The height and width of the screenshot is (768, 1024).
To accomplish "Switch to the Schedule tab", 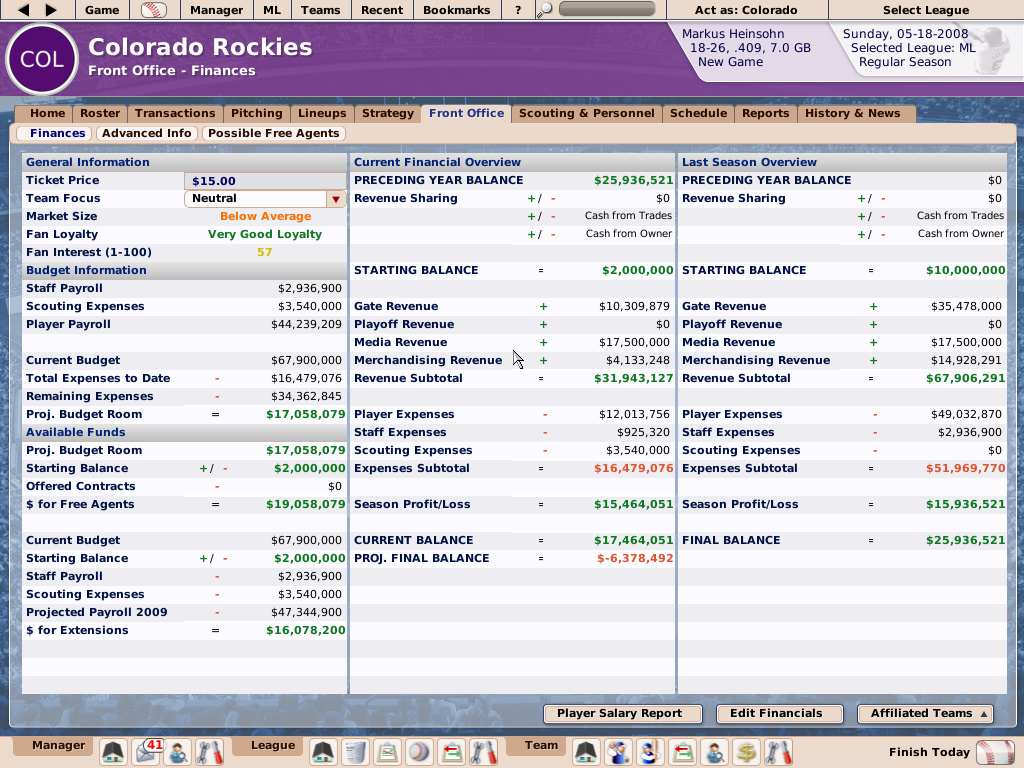I will point(698,113).
